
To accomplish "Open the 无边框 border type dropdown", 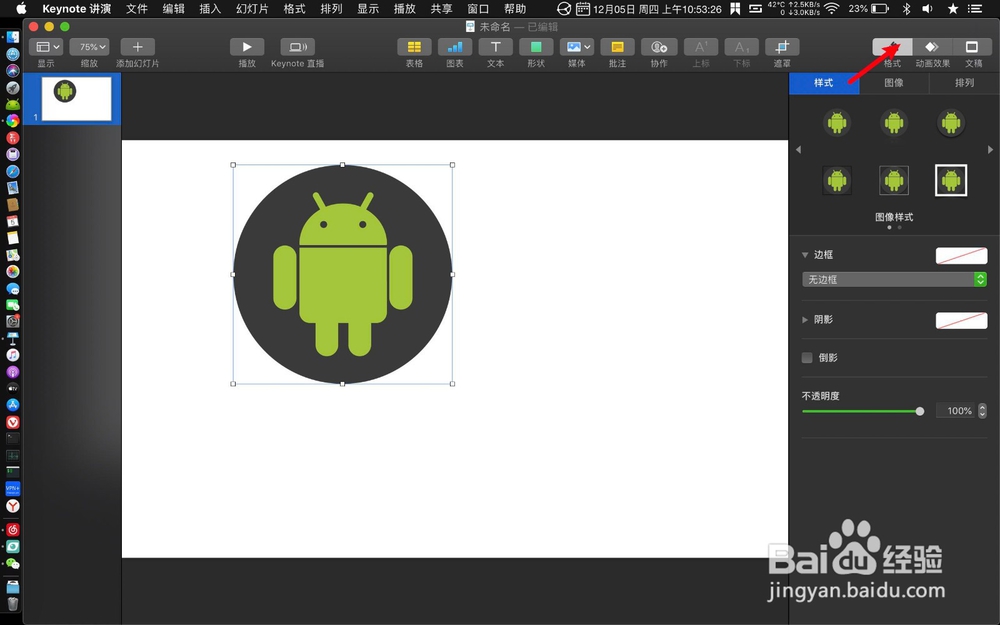I will [894, 279].
